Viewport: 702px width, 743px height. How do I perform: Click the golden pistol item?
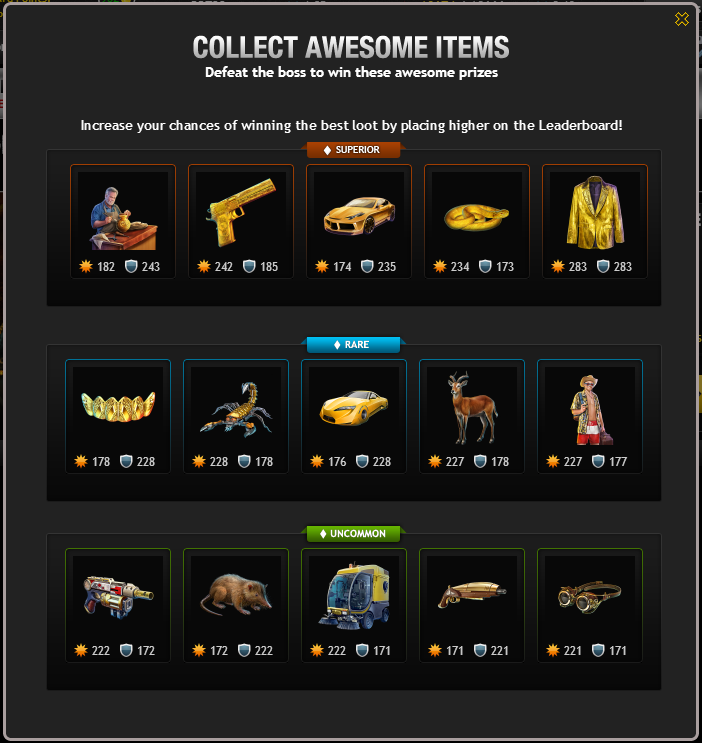pyautogui.click(x=241, y=221)
